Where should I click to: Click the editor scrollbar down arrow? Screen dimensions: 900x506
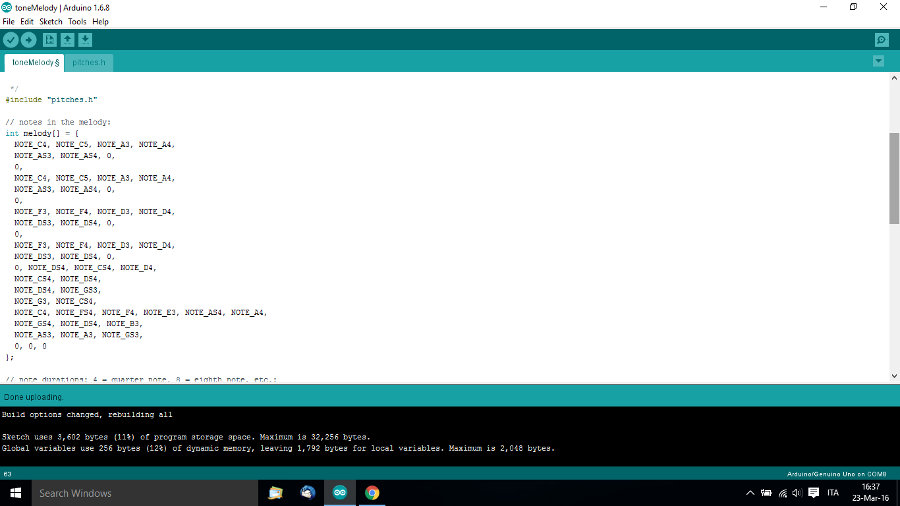click(894, 376)
